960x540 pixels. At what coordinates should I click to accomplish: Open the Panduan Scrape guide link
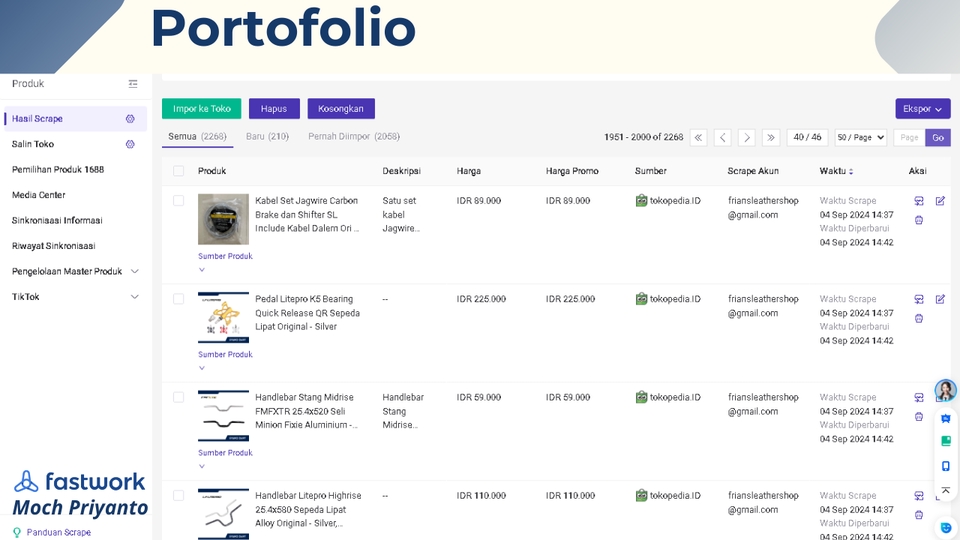[59, 532]
